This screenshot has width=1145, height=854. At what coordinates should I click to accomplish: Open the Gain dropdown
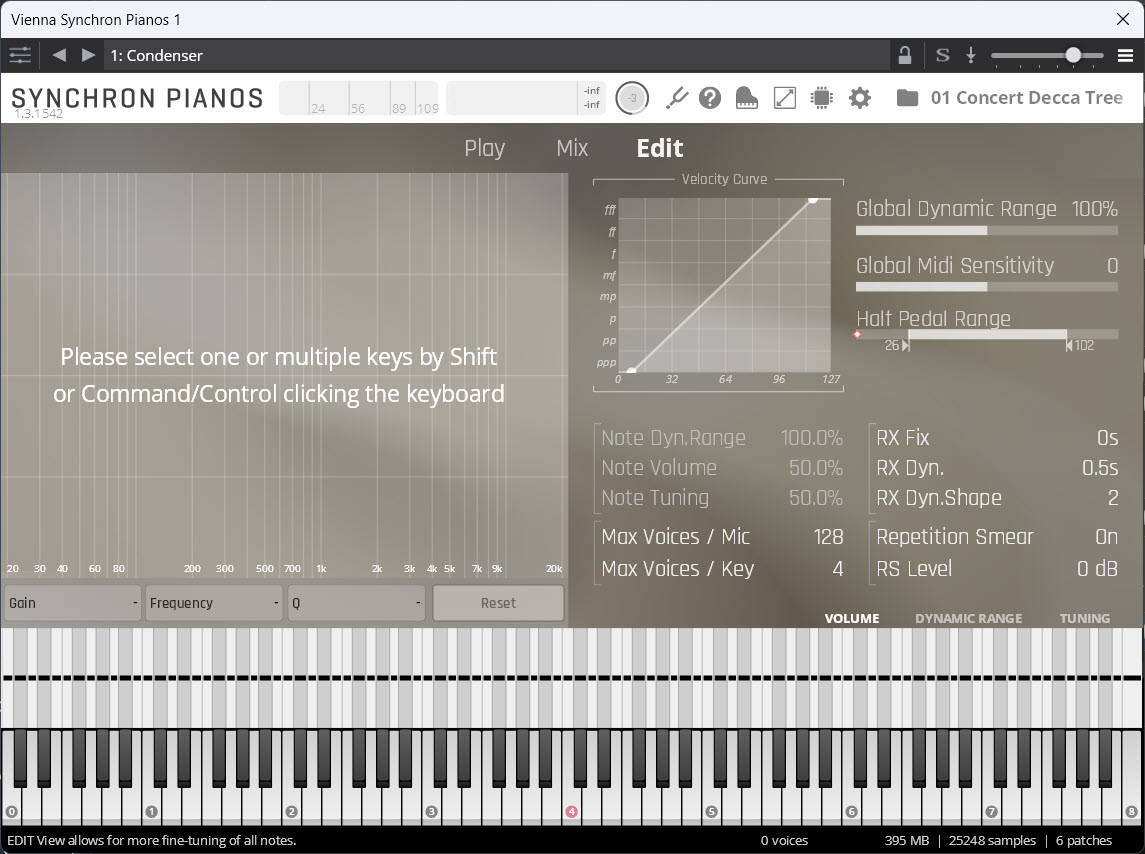tap(72, 603)
